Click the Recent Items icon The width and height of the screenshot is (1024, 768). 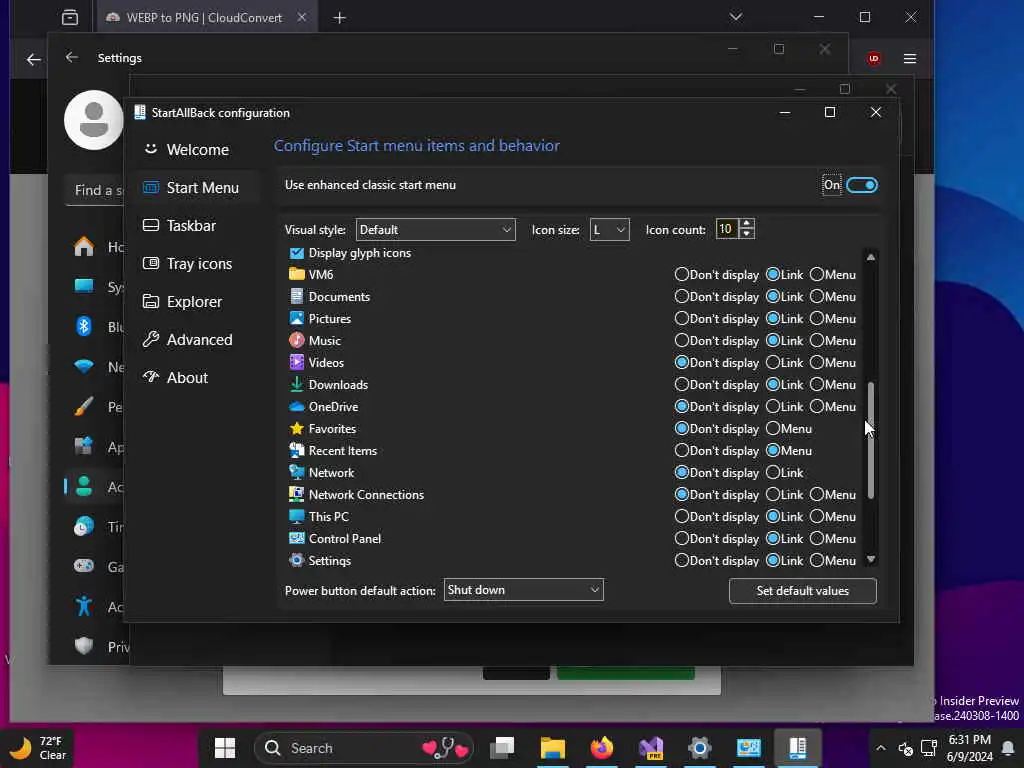(x=296, y=450)
